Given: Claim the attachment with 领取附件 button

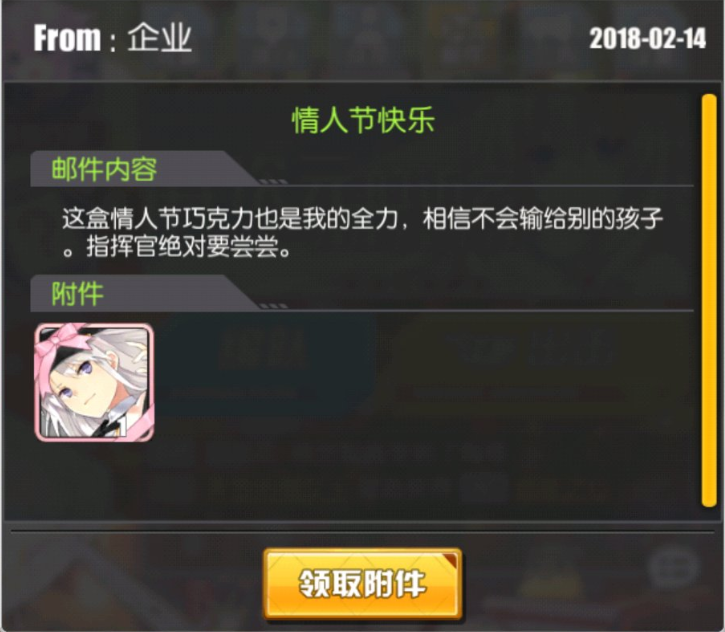Looking at the screenshot, I should (362, 583).
